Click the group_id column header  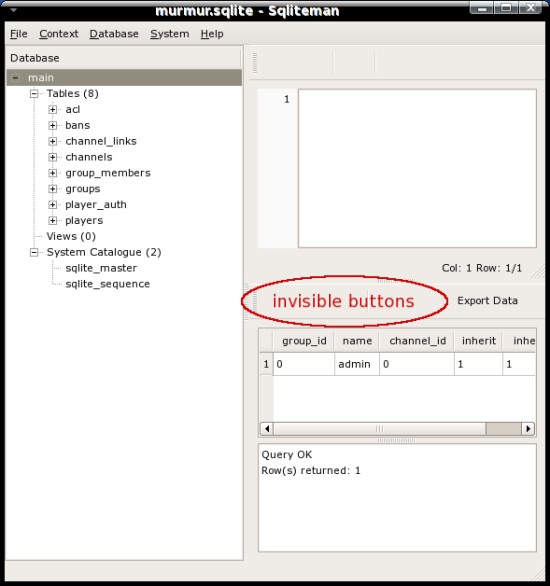click(x=304, y=341)
